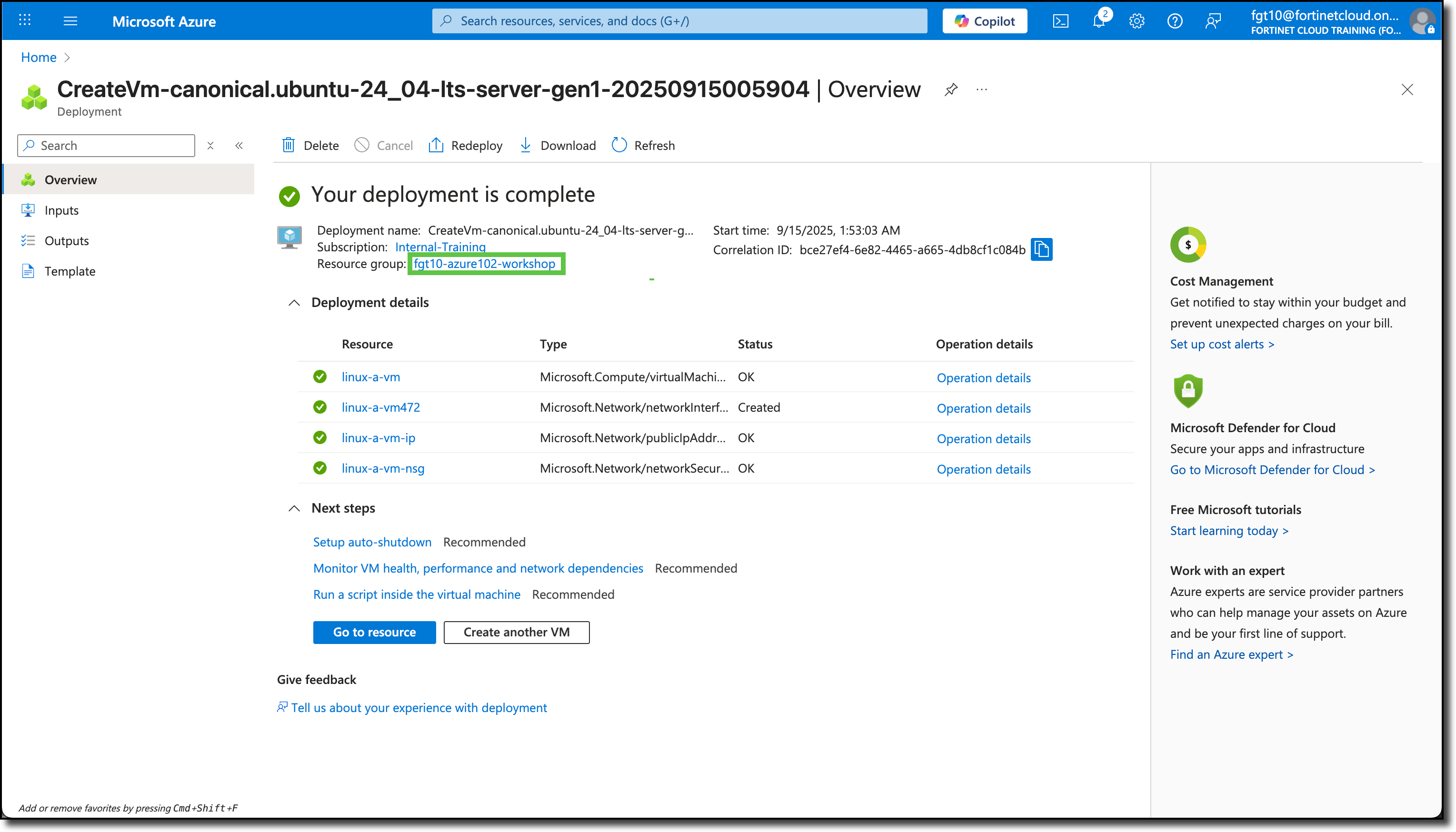This screenshot has width=1456, height=832.
Task: Open the Azure Cloud Shell terminal
Action: click(1060, 20)
